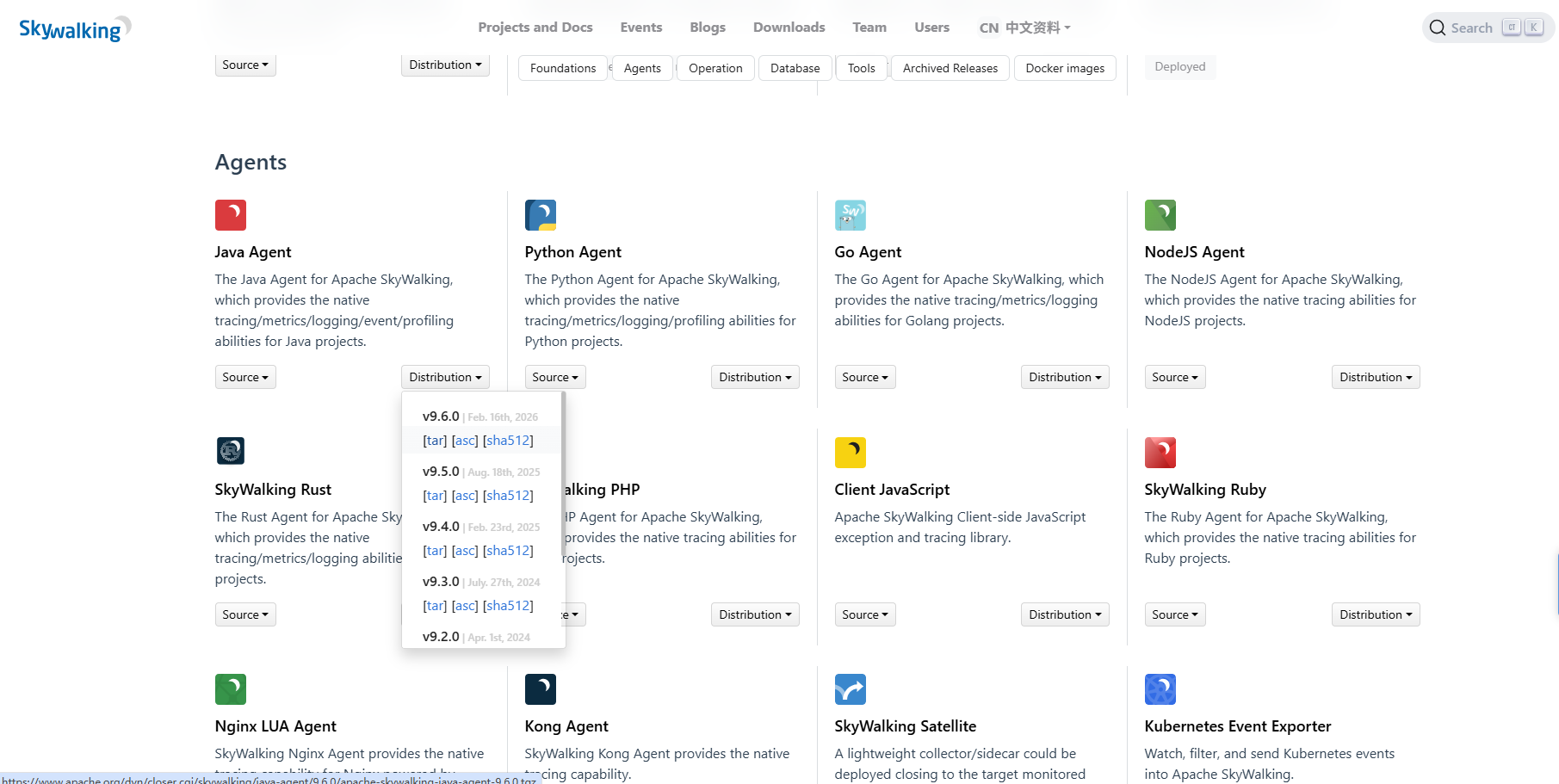Open the v9.6.0 sha512 checksum link
Image resolution: width=1559 pixels, height=784 pixels.
(x=508, y=441)
